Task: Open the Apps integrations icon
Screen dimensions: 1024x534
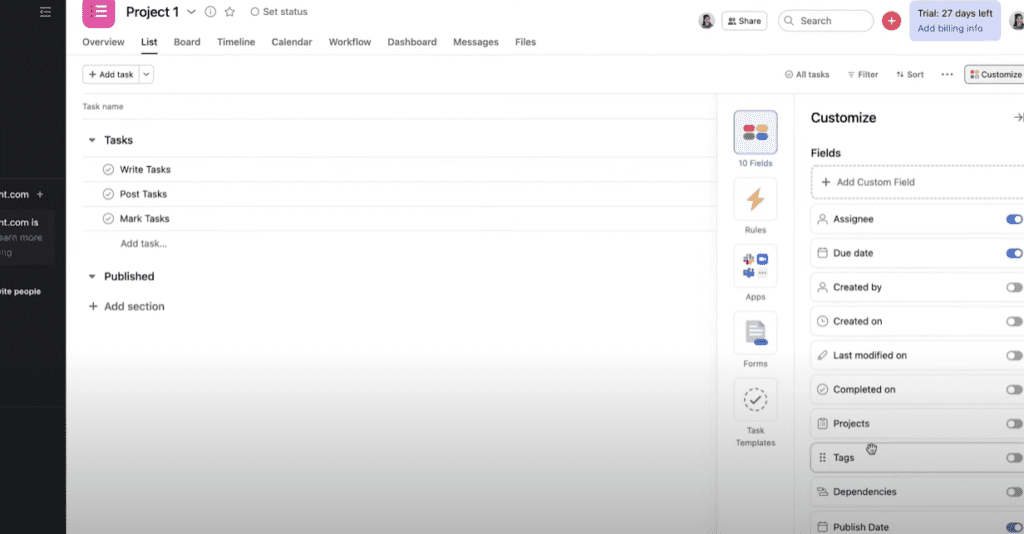Action: (x=755, y=267)
